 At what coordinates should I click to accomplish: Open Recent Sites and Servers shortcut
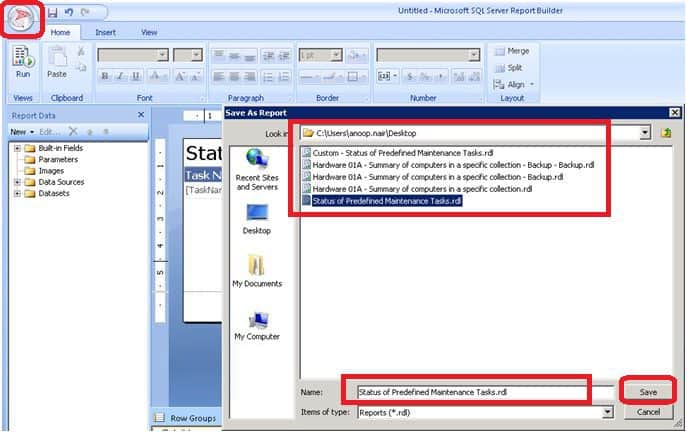point(257,170)
